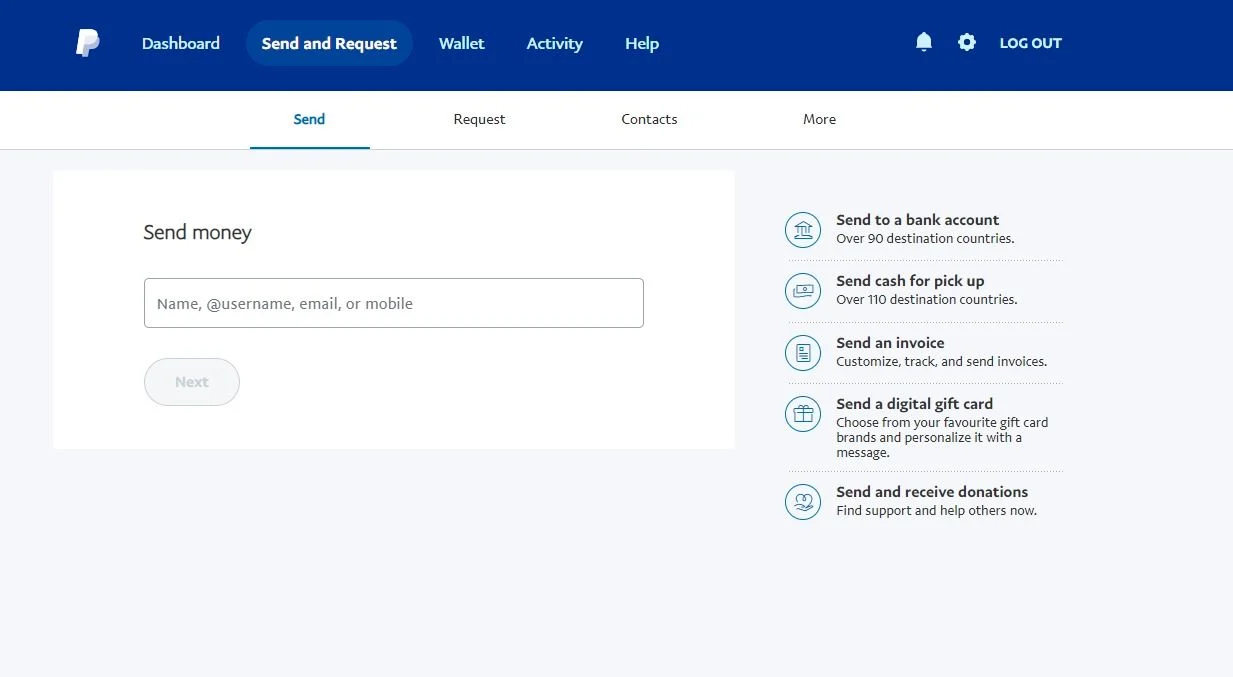Open the More tab

tap(820, 119)
